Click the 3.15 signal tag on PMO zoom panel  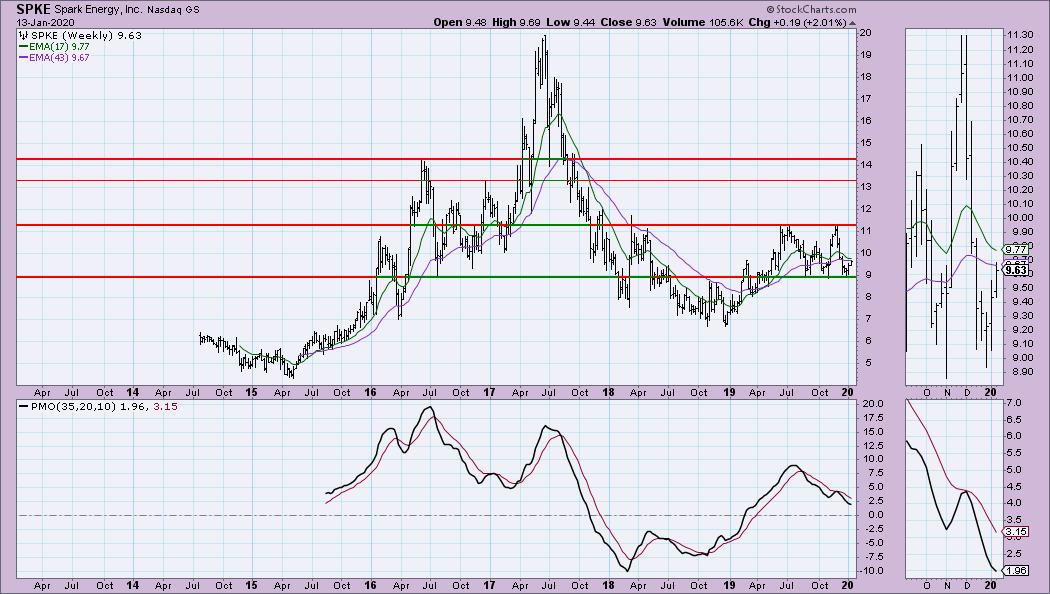[1015, 532]
